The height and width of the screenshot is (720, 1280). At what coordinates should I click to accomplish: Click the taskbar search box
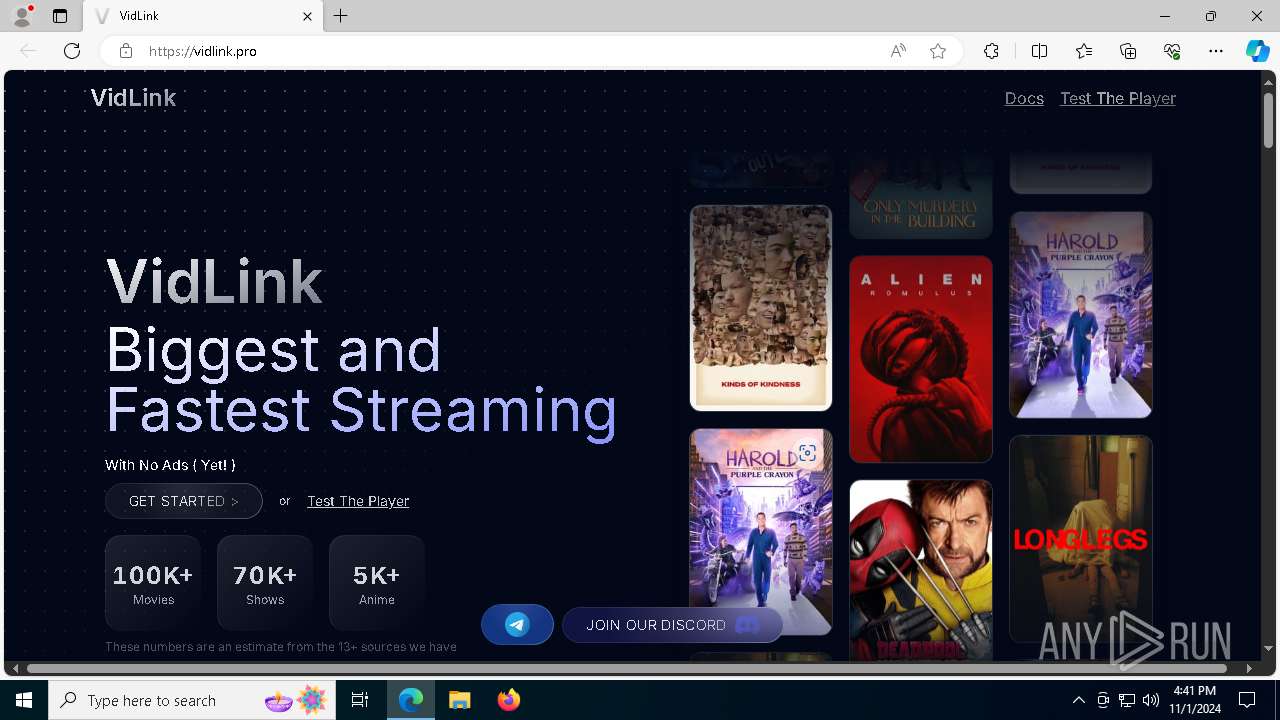pos(192,700)
